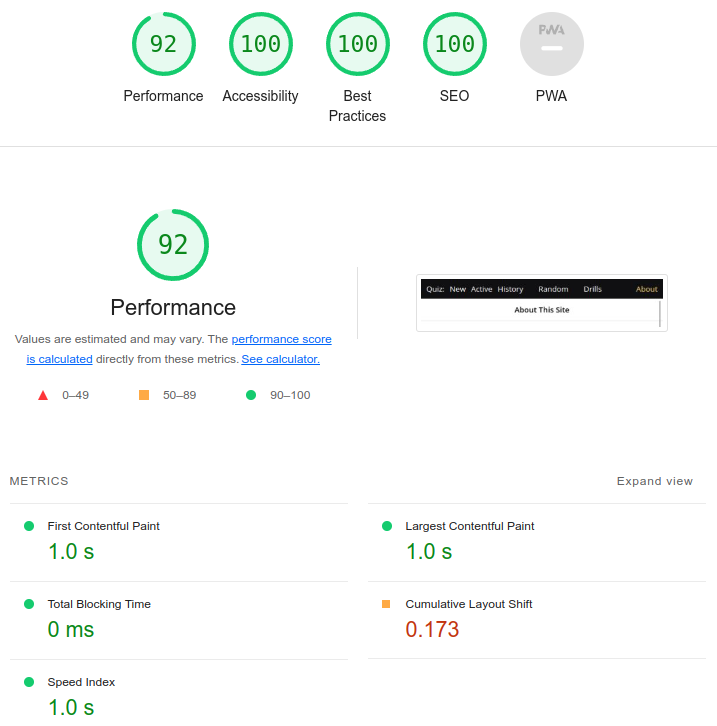The width and height of the screenshot is (717, 726).
Task: Click the orange square 50–89 legend icon
Action: pos(144,395)
